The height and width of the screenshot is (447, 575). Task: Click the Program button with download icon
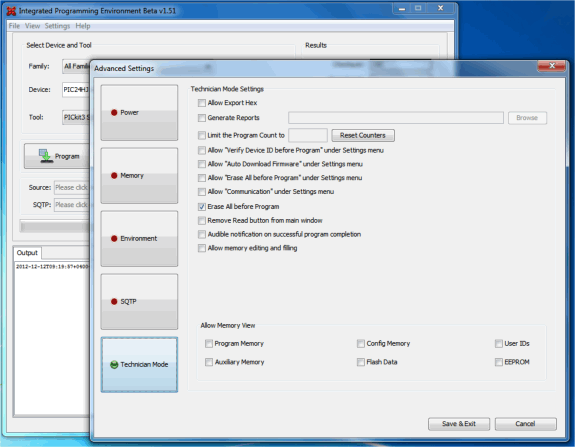(57, 156)
